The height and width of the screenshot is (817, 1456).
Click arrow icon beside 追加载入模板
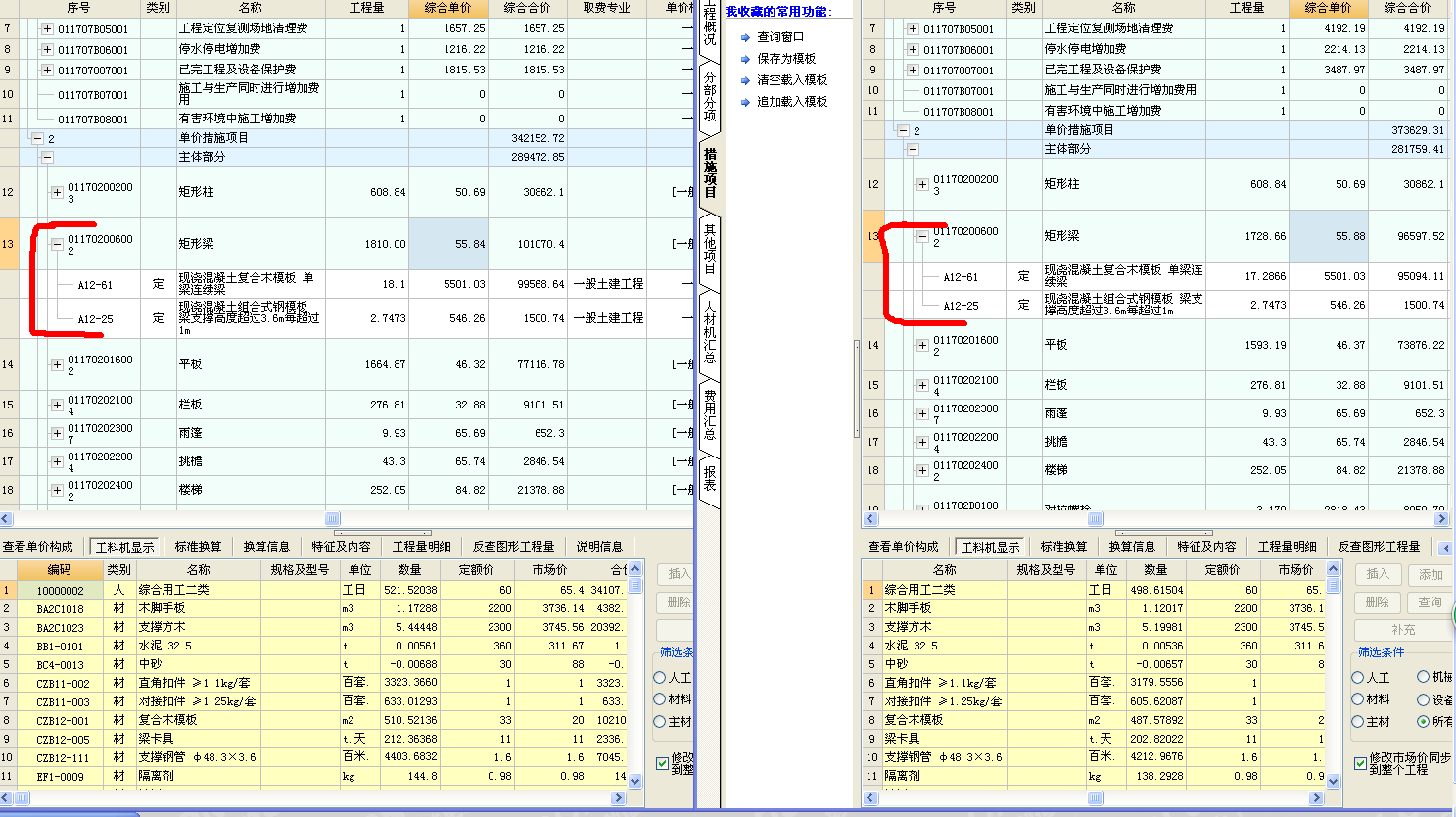(x=745, y=102)
